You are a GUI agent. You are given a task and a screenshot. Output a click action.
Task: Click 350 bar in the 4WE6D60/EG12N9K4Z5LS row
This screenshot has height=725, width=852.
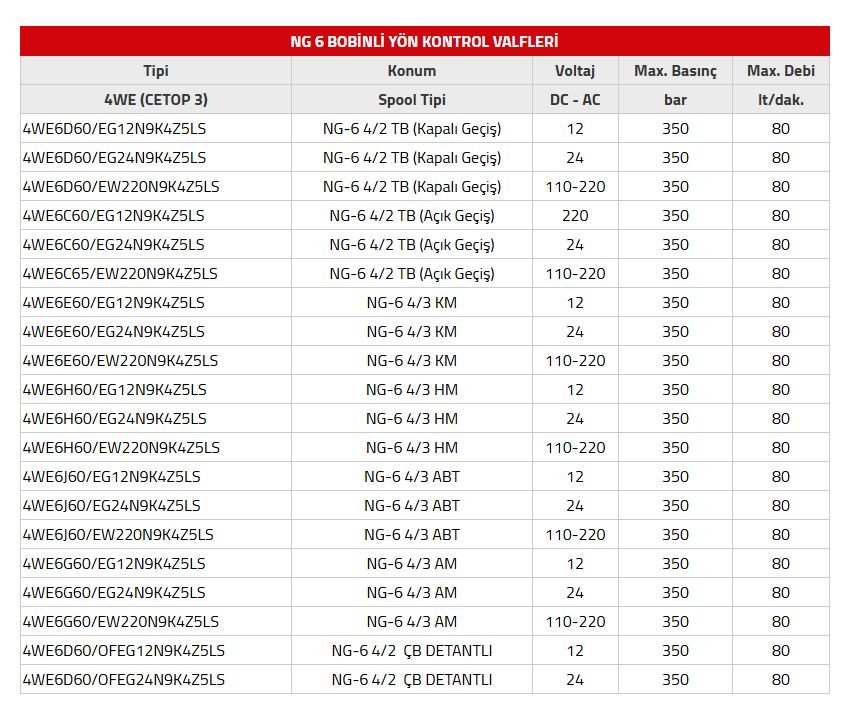coord(675,129)
